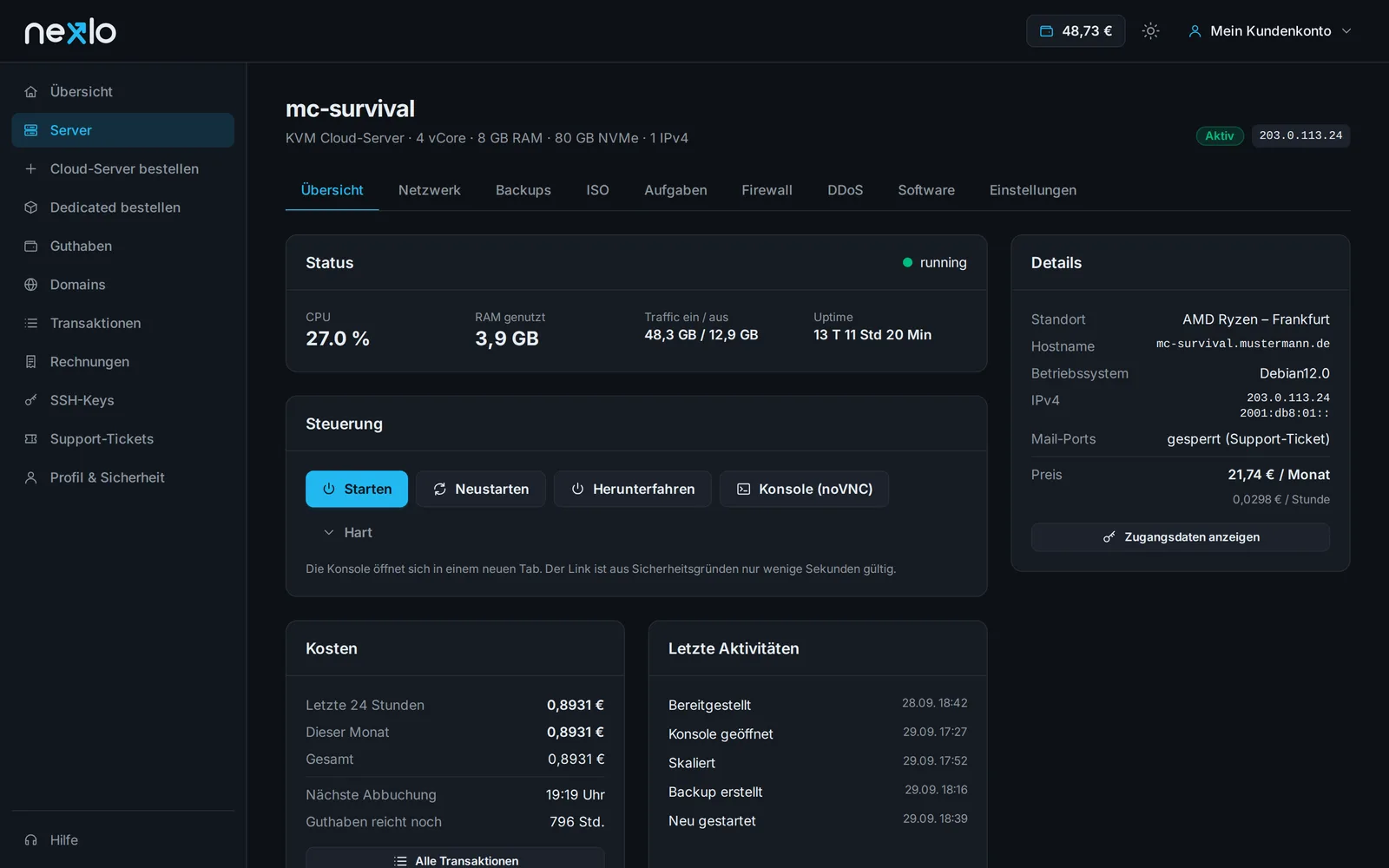Click the Übersicht home icon in sidebar
This screenshot has width=1389, height=868.
tap(31, 92)
